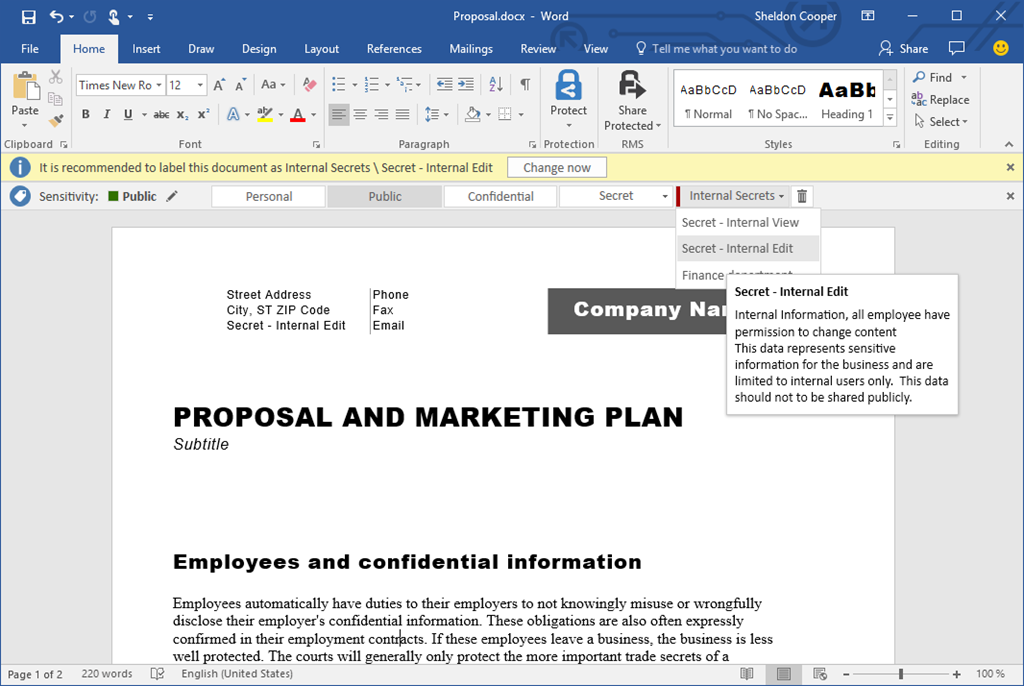Click the pencil icon beside Public label
1024x686 pixels.
[x=173, y=196]
